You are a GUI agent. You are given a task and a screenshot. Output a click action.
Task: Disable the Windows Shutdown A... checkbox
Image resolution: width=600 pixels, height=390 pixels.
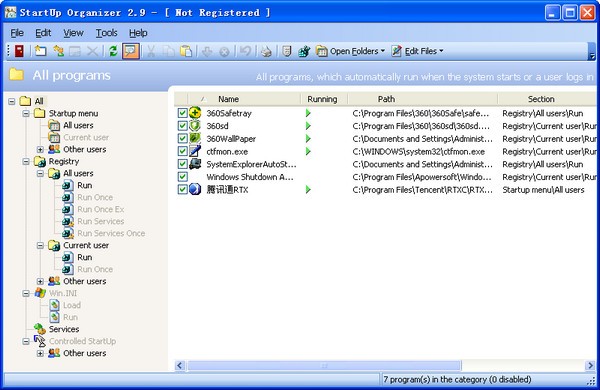pos(183,176)
